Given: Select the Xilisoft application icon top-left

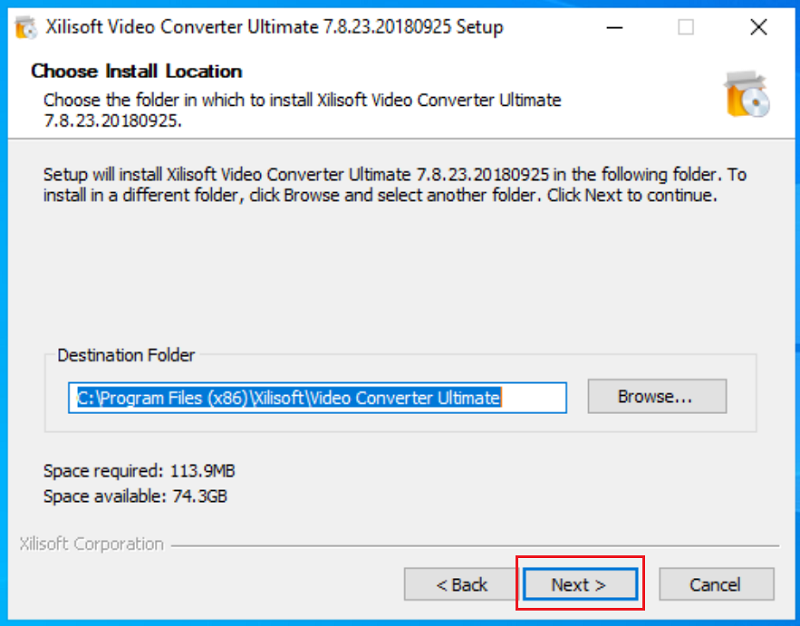Looking at the screenshot, I should [x=24, y=27].
